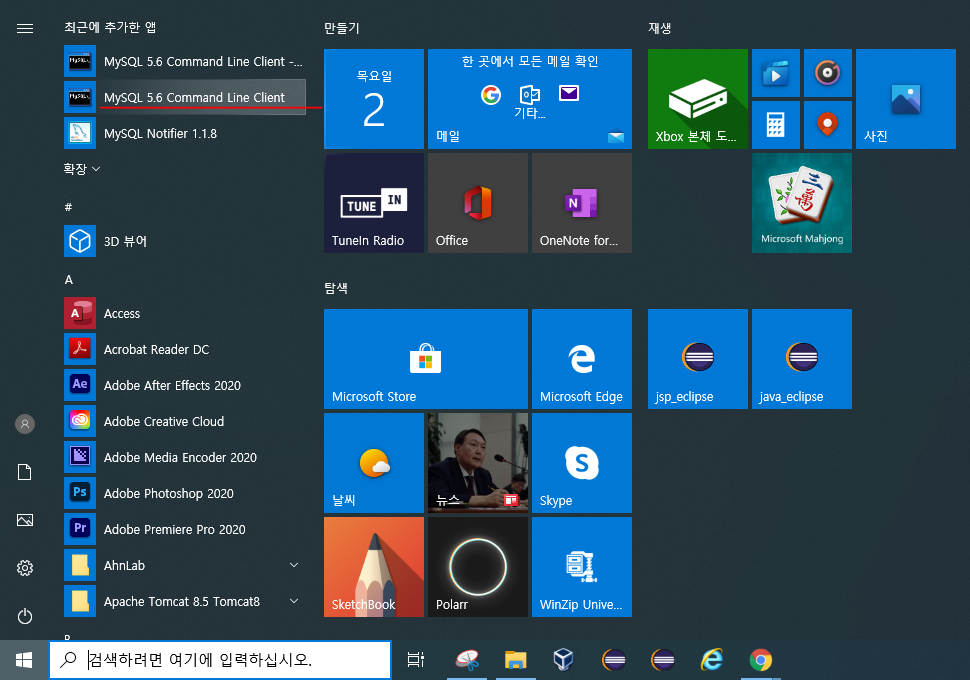The height and width of the screenshot is (681, 970).
Task: Open the Maps small tile
Action: click(828, 125)
